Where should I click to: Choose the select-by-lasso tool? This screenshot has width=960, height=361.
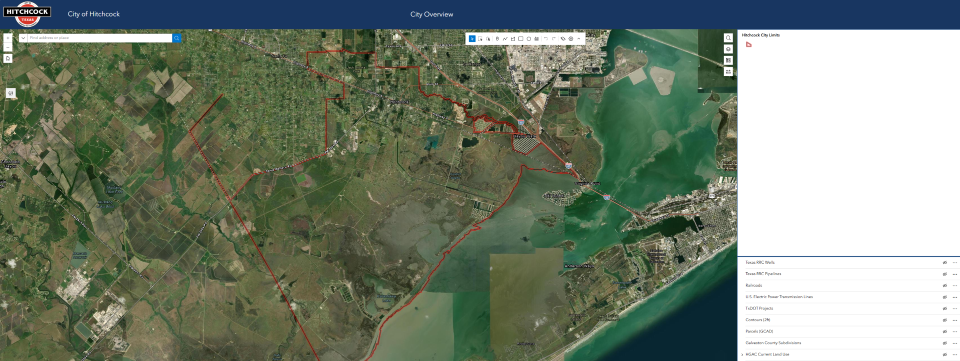[488, 39]
